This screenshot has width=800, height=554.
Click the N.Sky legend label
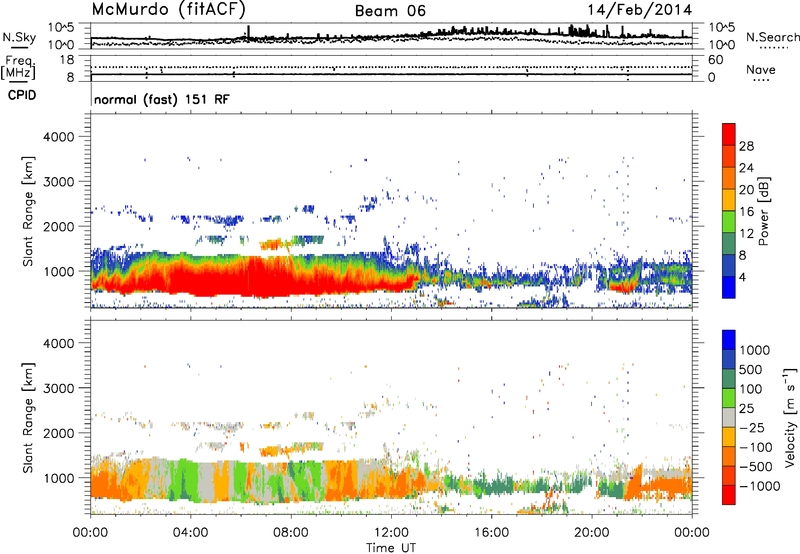click(x=19, y=37)
